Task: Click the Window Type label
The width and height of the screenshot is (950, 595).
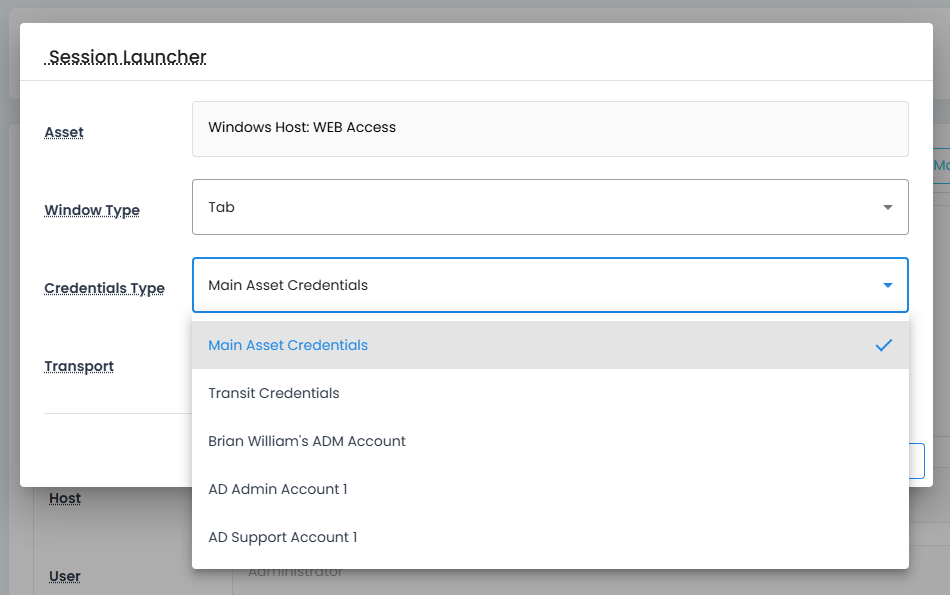Action: tap(92, 210)
